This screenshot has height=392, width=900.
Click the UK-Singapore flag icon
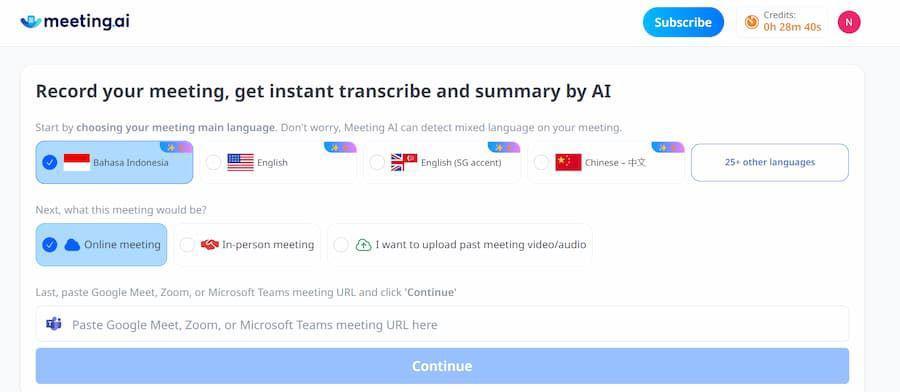(x=404, y=162)
